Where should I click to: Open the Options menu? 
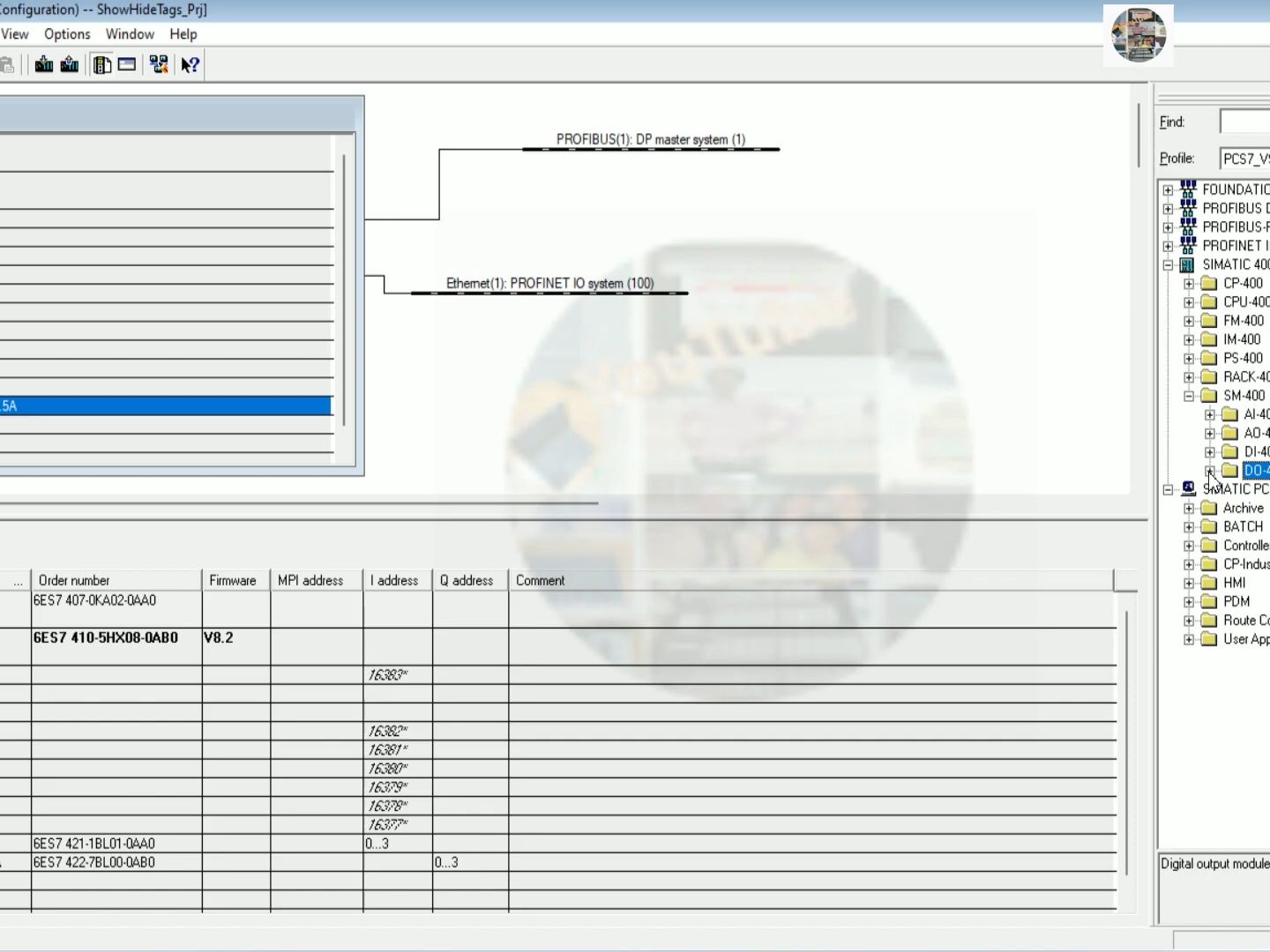(67, 33)
